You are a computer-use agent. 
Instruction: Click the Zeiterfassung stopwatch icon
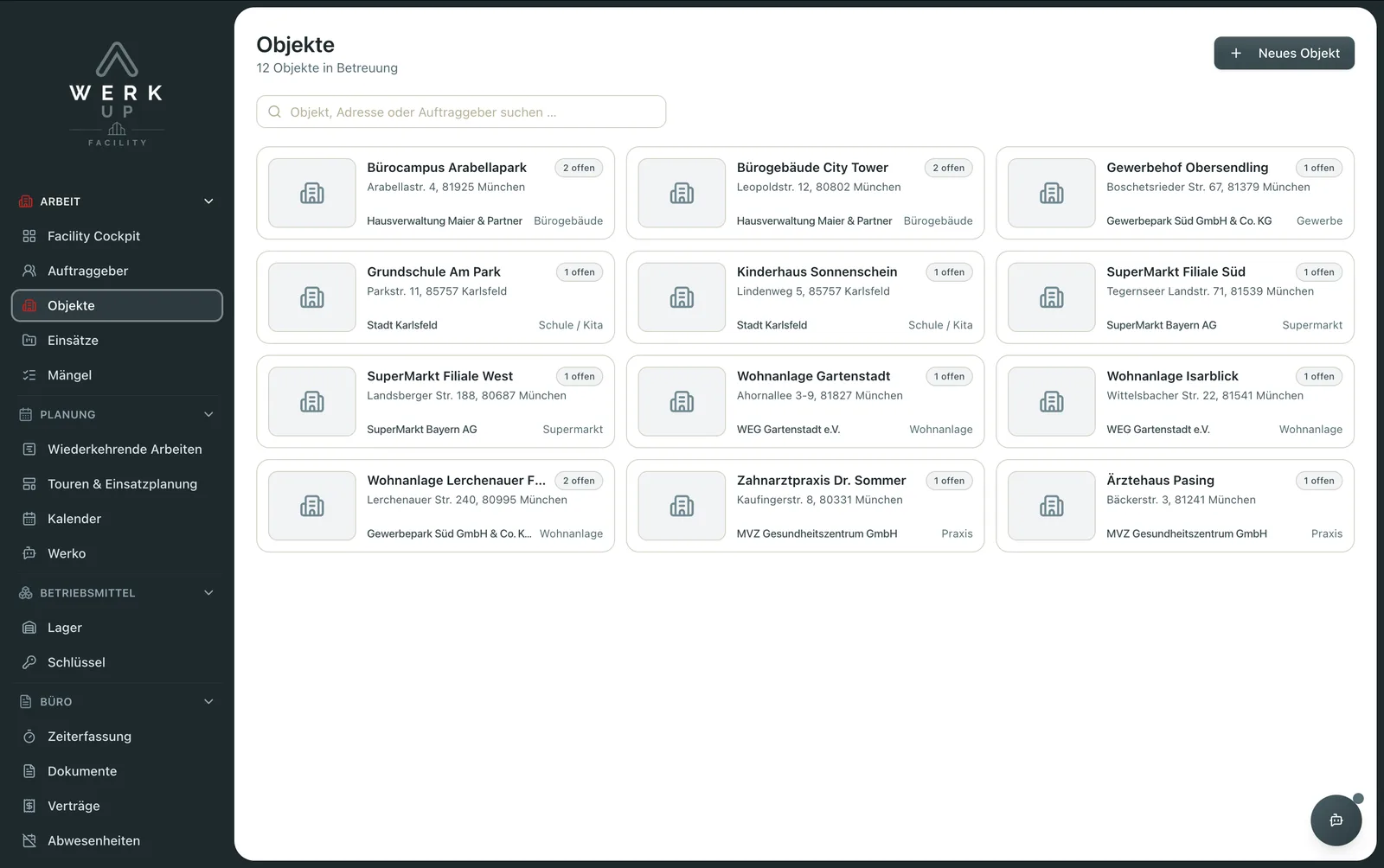coord(29,737)
